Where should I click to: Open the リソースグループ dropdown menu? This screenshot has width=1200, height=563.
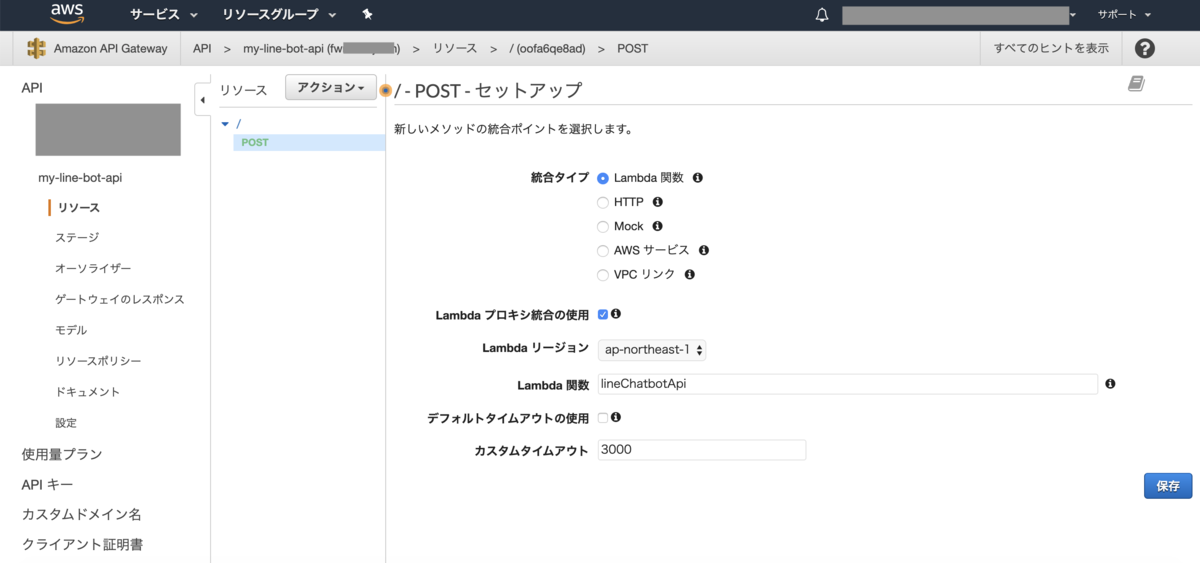pyautogui.click(x=279, y=15)
